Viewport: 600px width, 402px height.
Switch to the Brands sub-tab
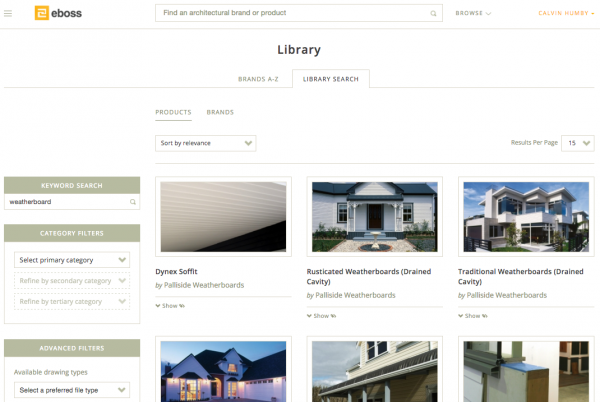point(220,112)
